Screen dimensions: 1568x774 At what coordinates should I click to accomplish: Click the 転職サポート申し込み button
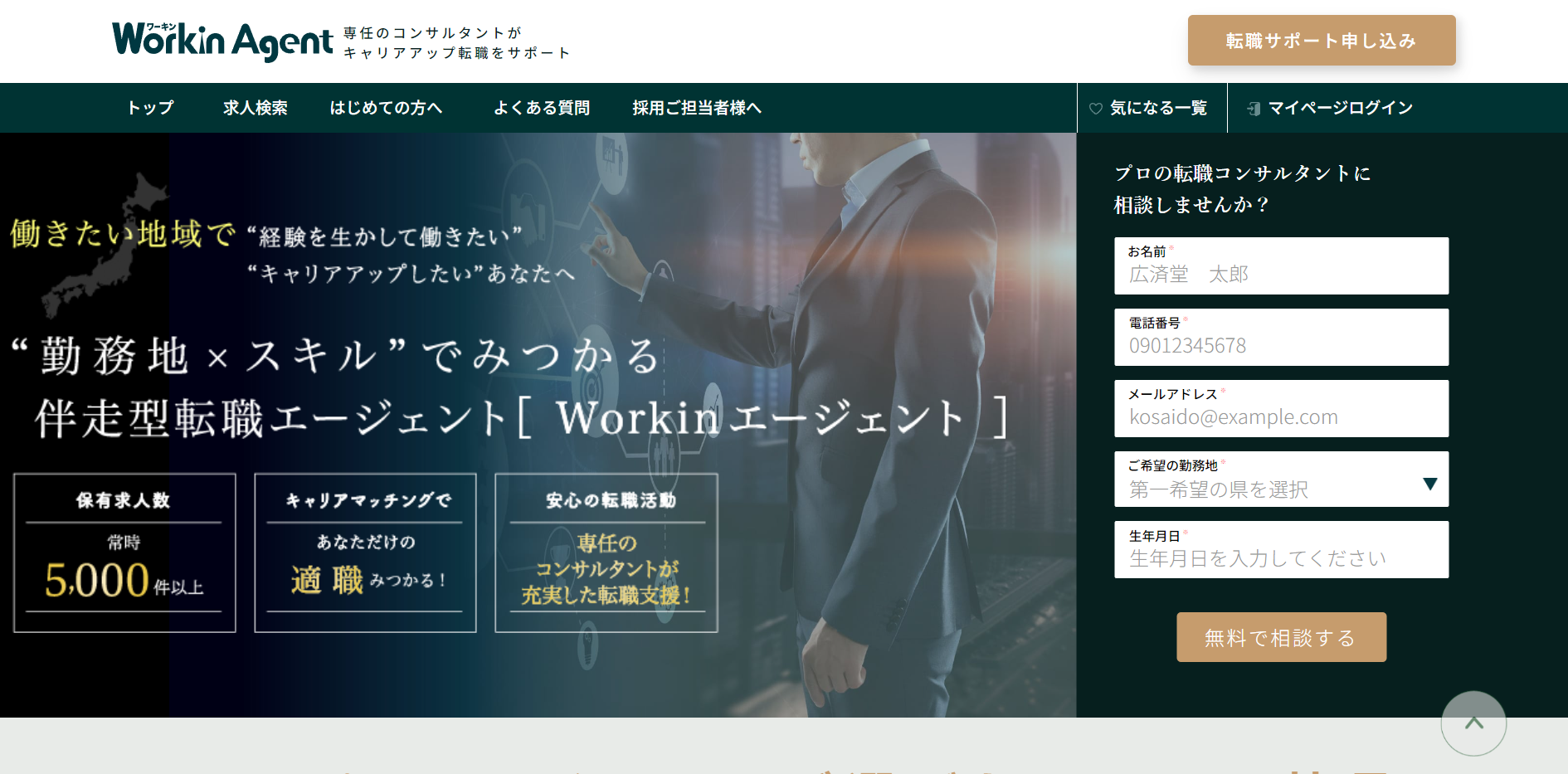(x=1321, y=41)
